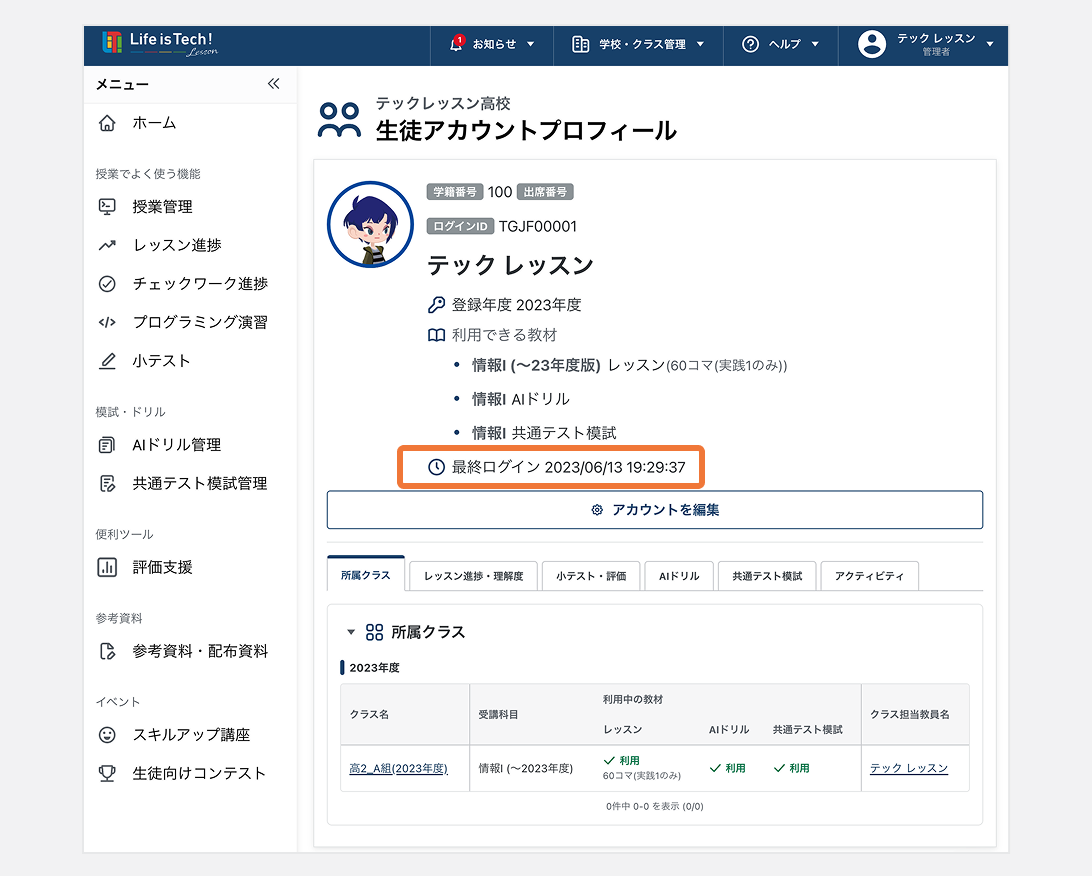
Task: Click the 60コマ(実践1のみ) text in table
Action: (x=641, y=776)
